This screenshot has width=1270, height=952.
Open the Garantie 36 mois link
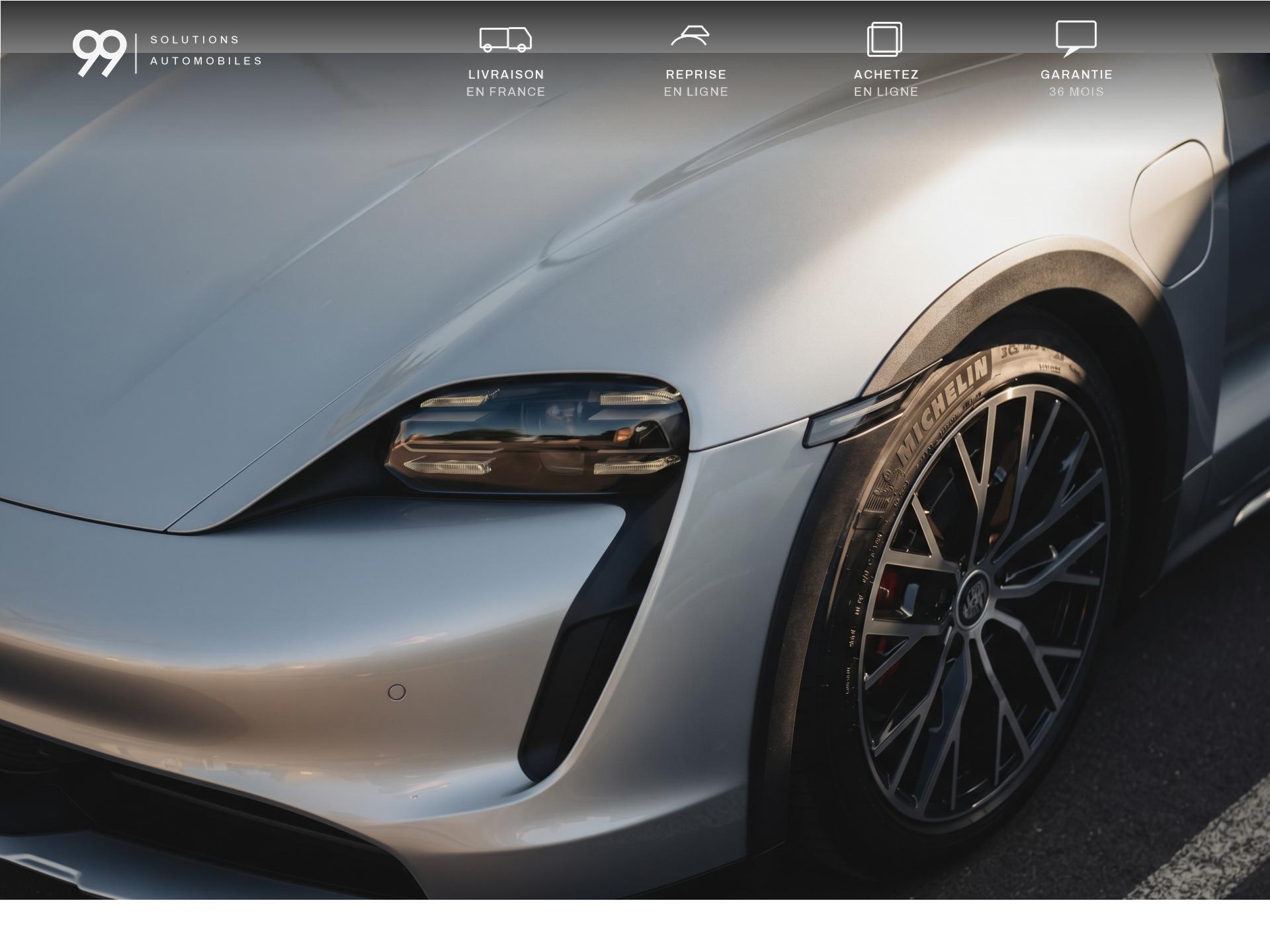pyautogui.click(x=1076, y=83)
